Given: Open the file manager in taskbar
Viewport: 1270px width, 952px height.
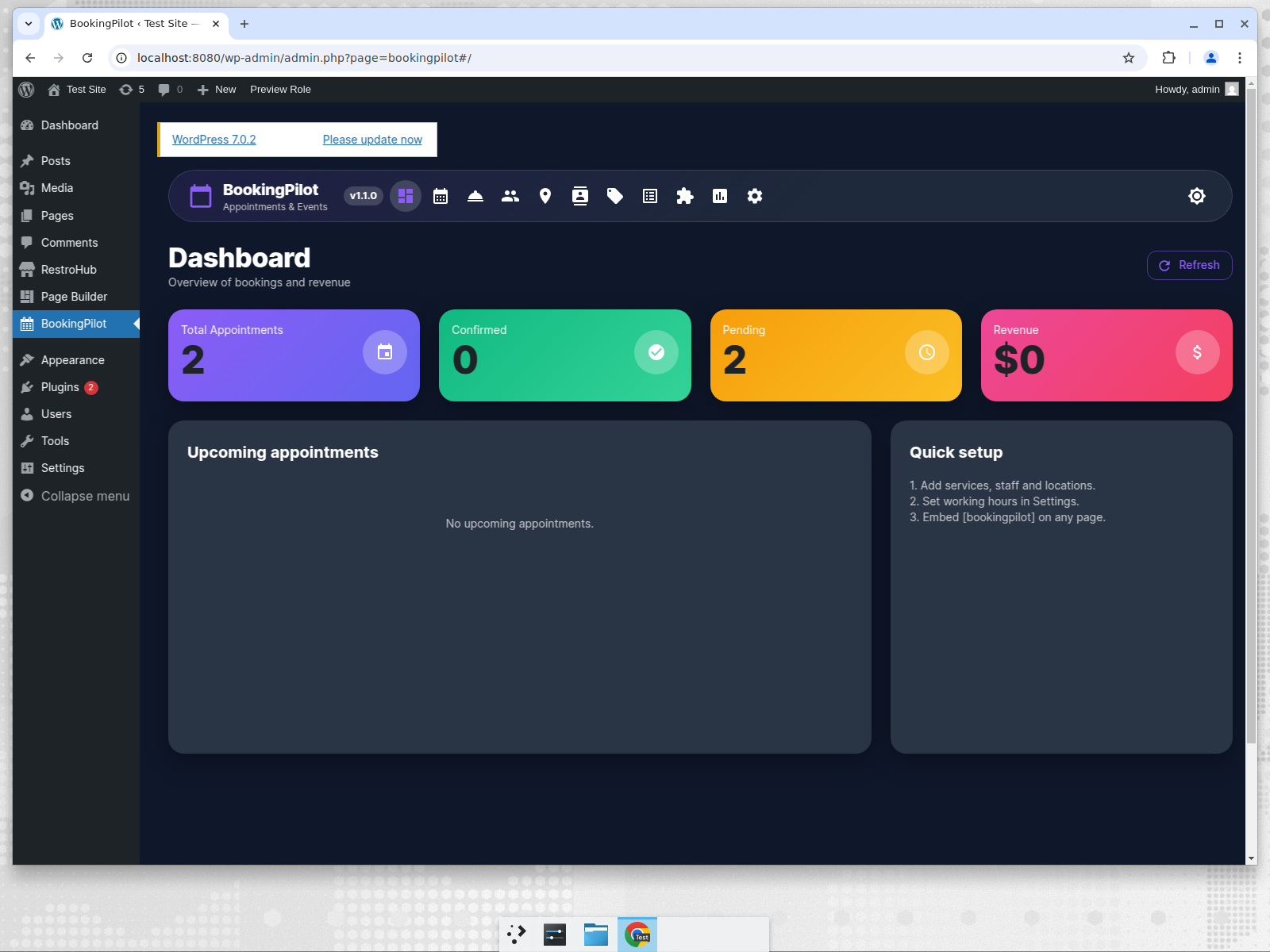Looking at the screenshot, I should coord(596,935).
